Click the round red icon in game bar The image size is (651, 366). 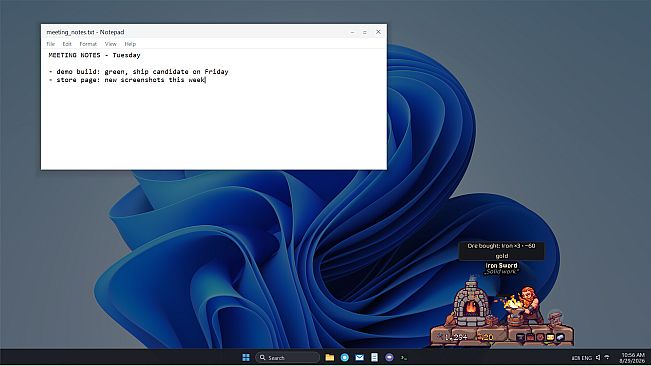(541, 337)
